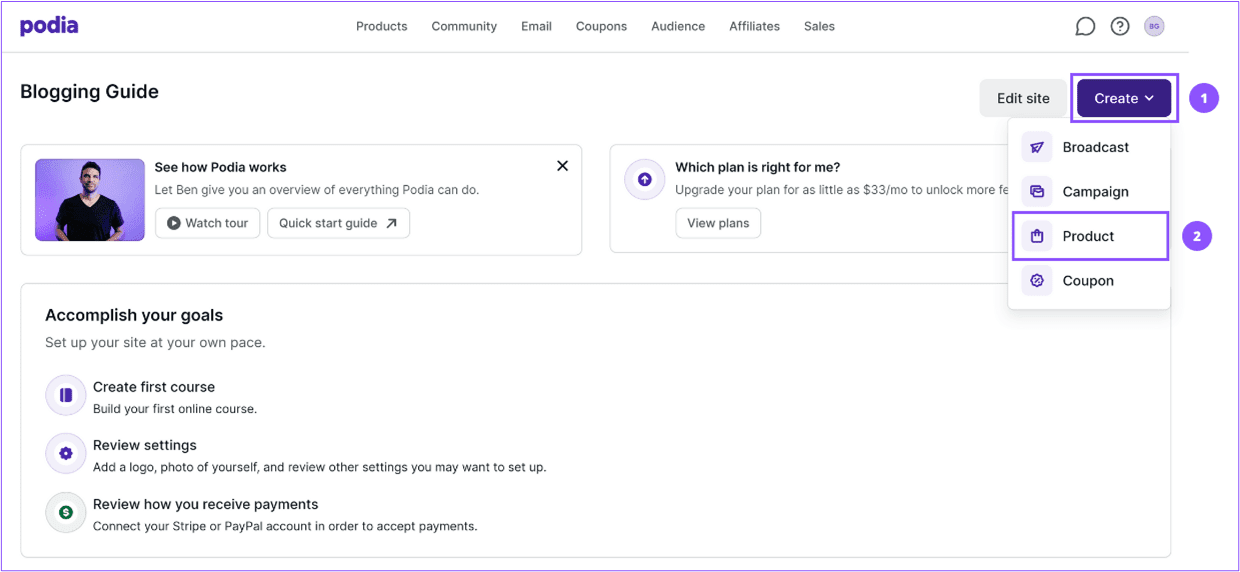
Task: Select Product from the Create menu
Action: 1089,236
